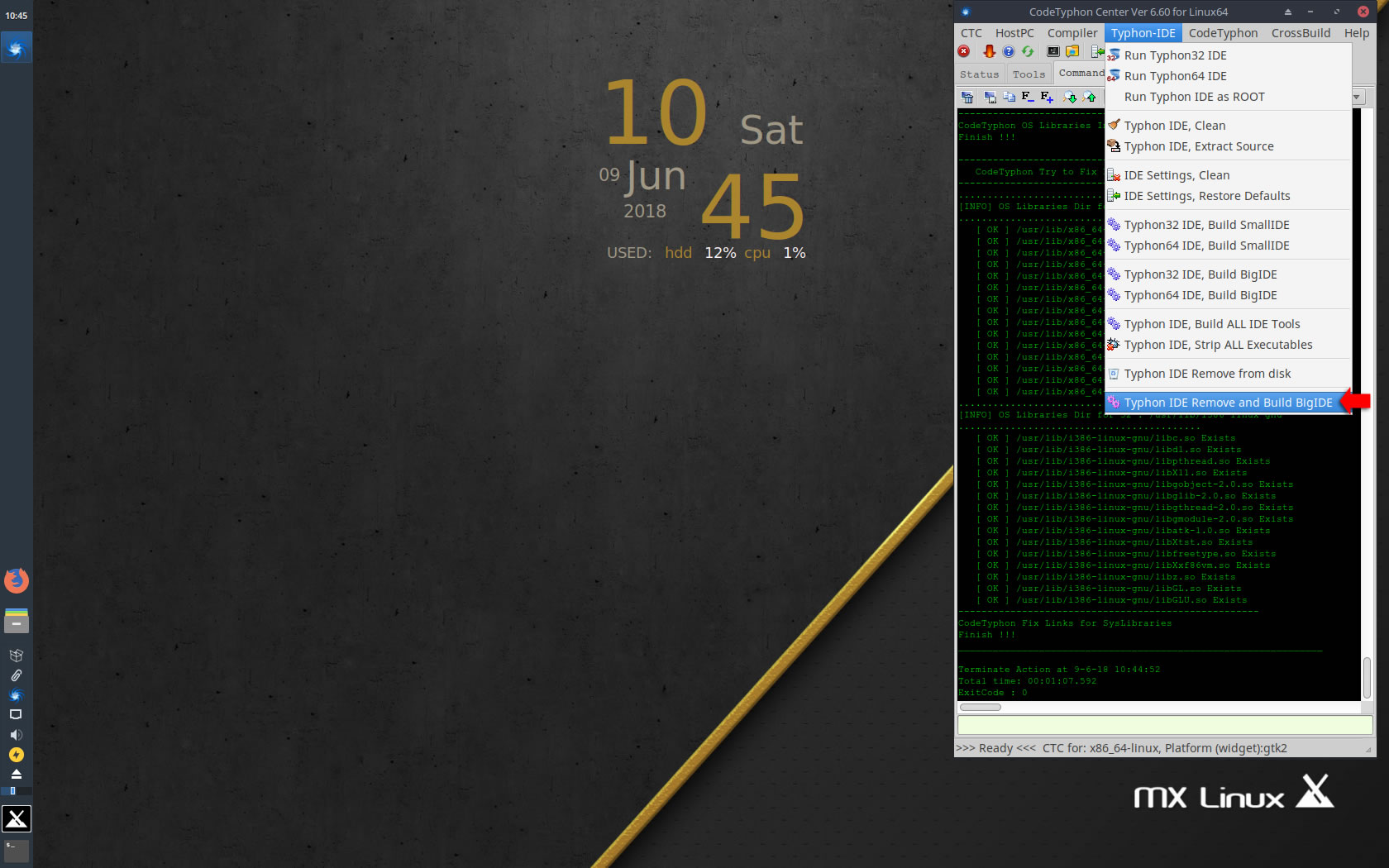Decrease font size with F- icon
Viewport: 1389px width, 868px height.
pyautogui.click(x=1028, y=97)
